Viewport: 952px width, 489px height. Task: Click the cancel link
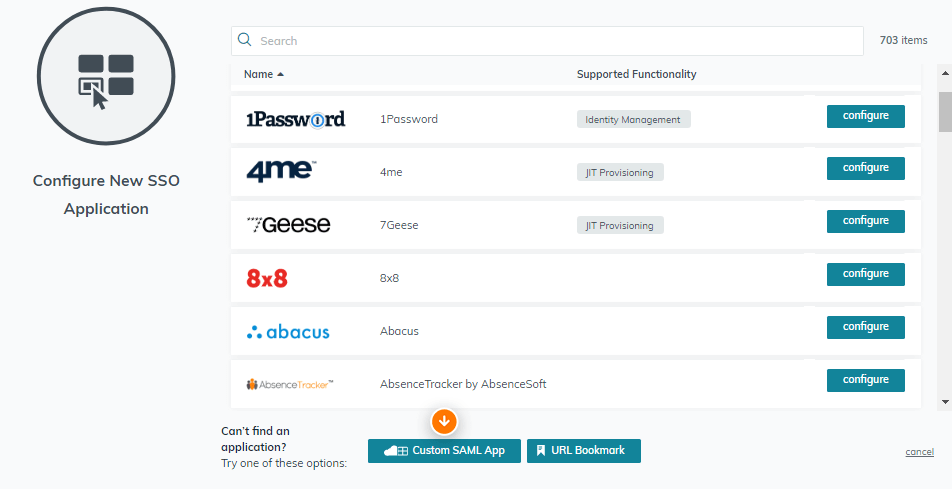[919, 451]
